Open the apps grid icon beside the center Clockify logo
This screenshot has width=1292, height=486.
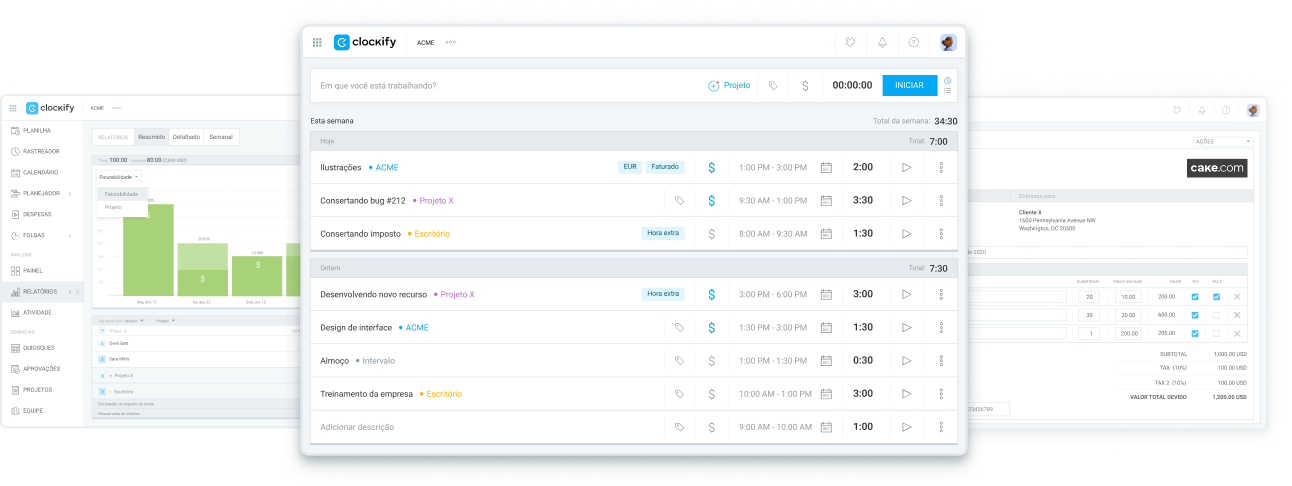(317, 42)
